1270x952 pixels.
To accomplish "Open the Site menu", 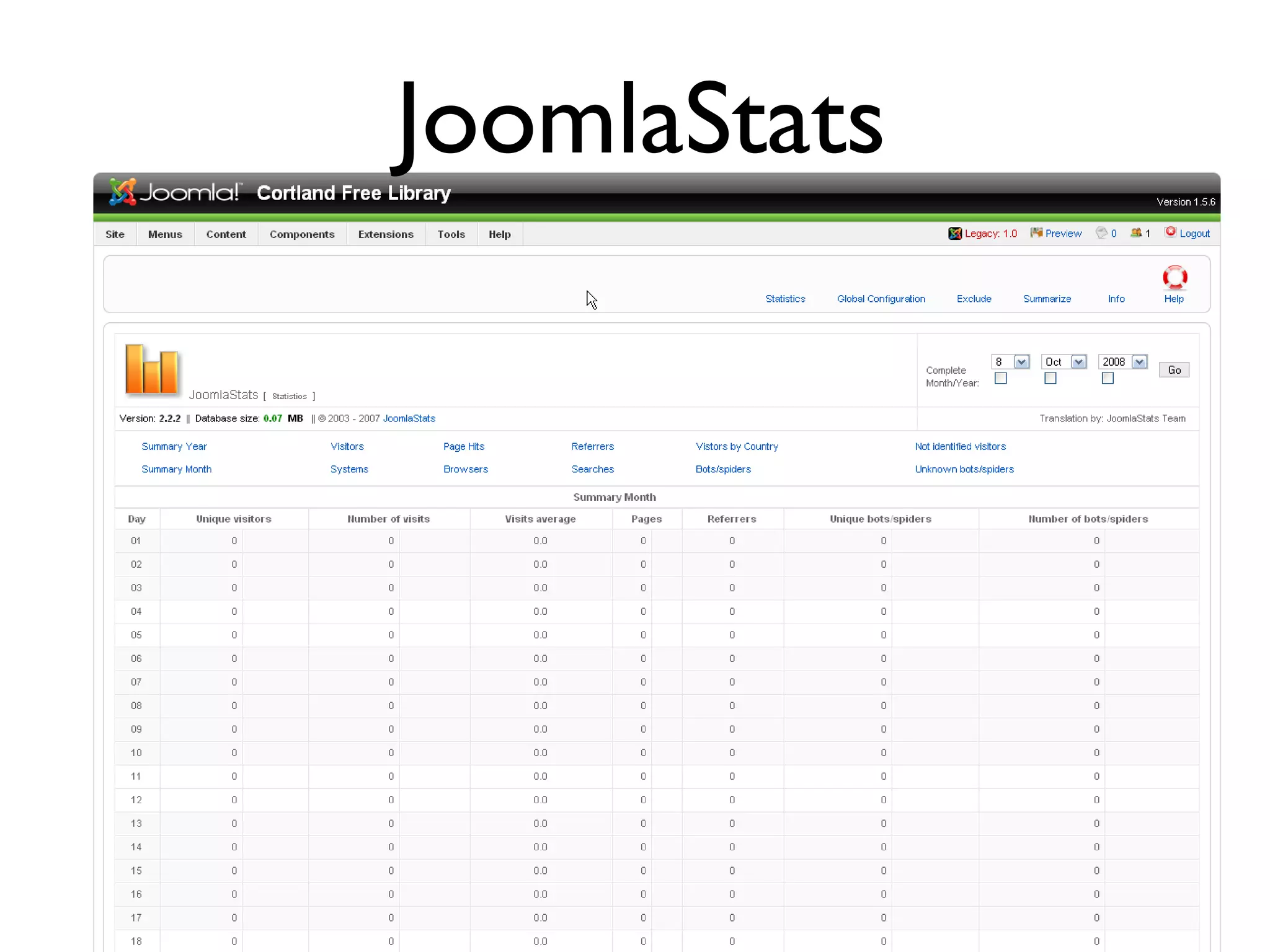I will click(x=115, y=234).
